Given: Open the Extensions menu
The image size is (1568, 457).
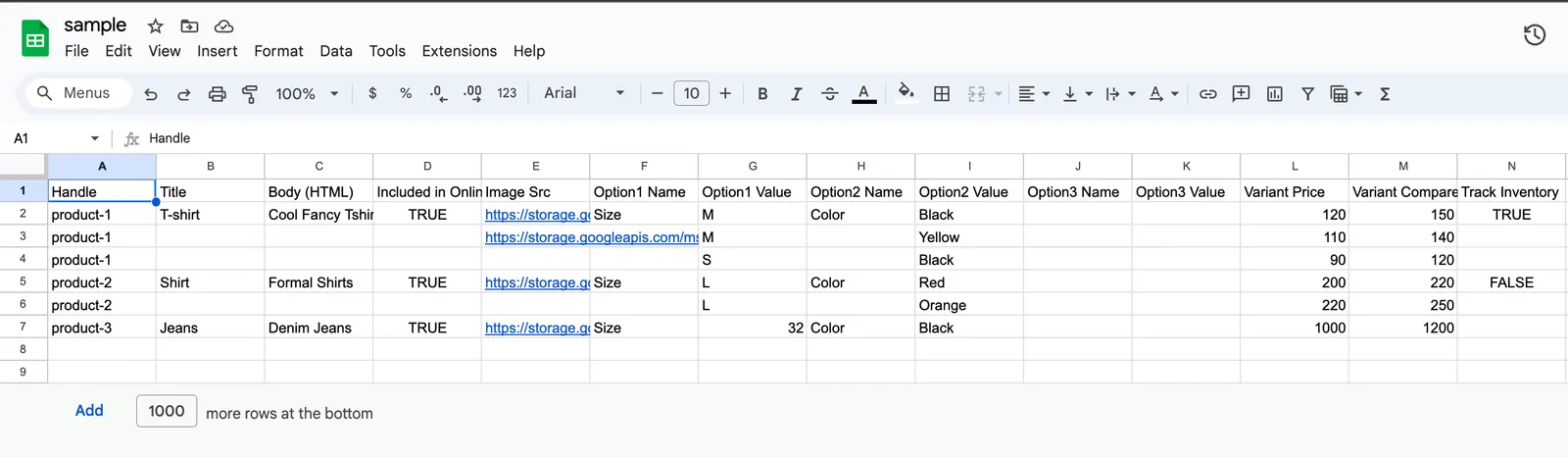Looking at the screenshot, I should (x=460, y=51).
